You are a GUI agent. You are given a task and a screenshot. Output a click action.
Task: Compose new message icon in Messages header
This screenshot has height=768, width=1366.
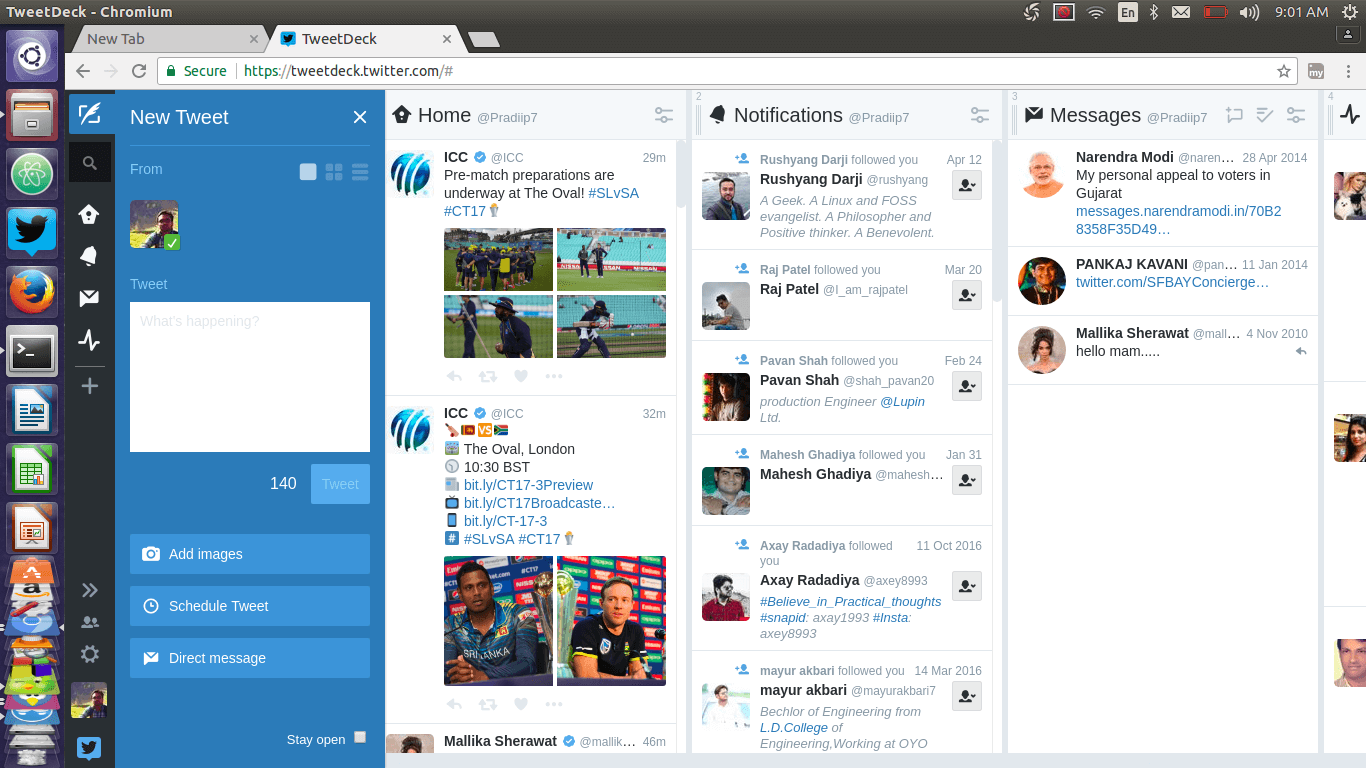[1234, 116]
